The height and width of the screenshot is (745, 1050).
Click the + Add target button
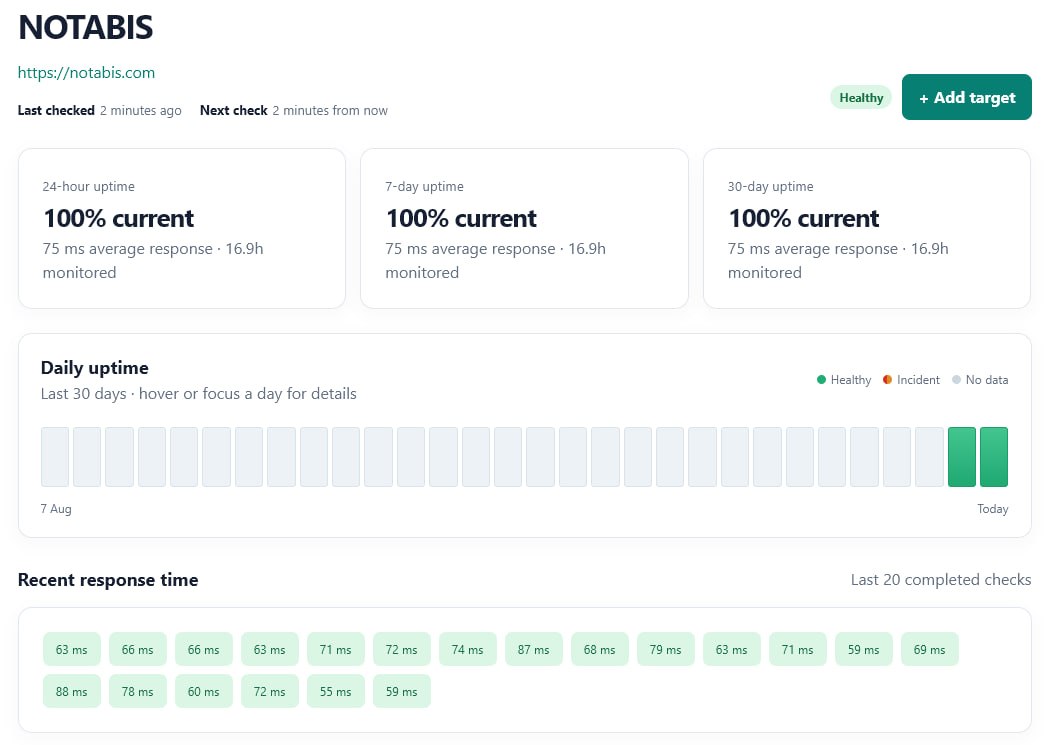[x=966, y=97]
